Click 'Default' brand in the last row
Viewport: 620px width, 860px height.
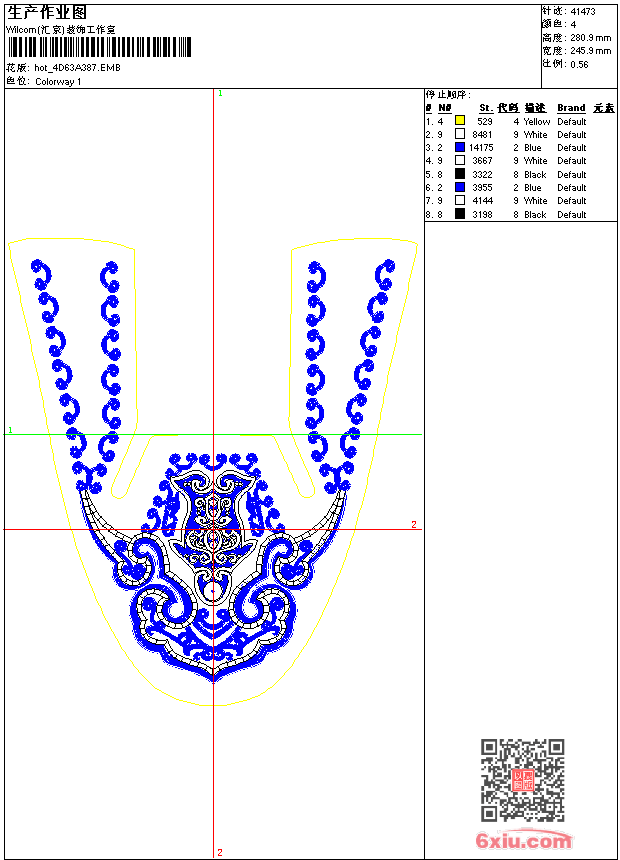pyautogui.click(x=572, y=214)
